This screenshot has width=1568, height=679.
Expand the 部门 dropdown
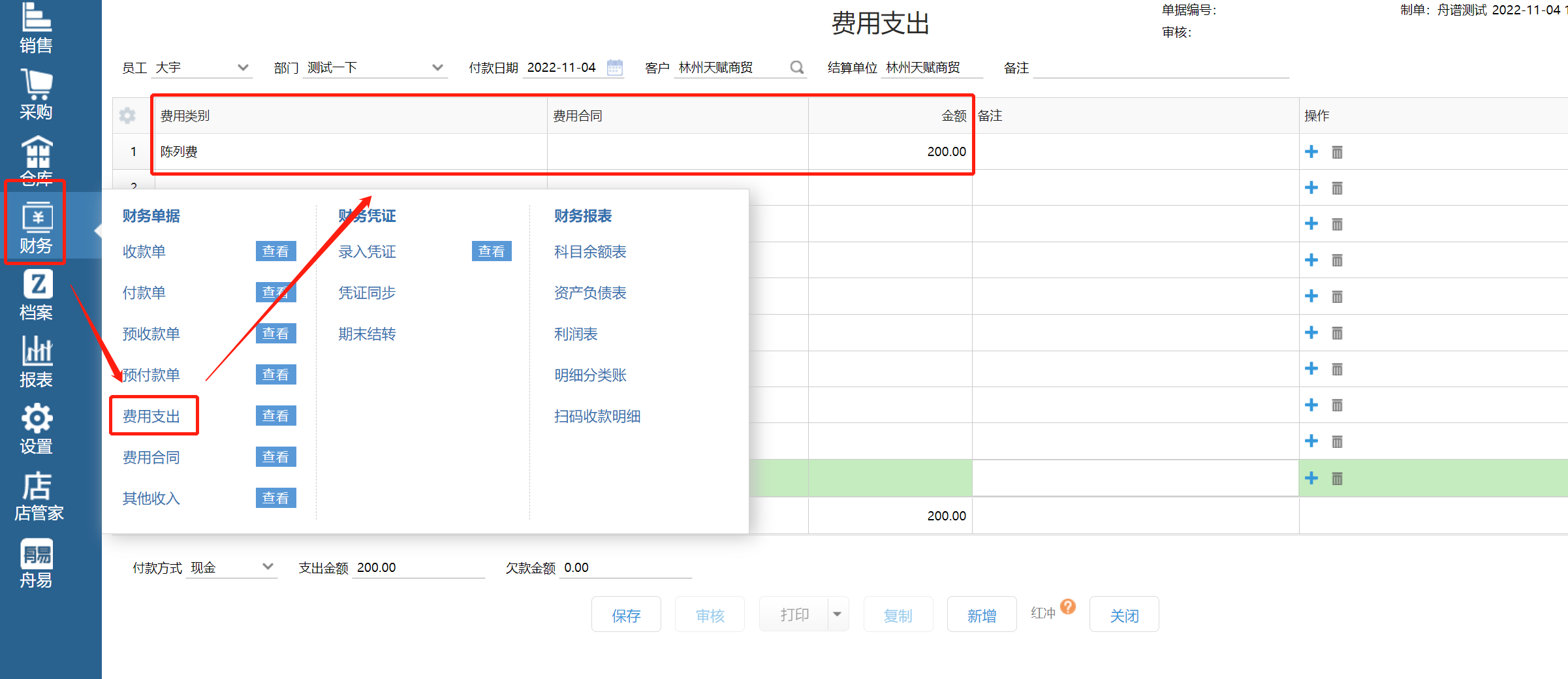pyautogui.click(x=437, y=67)
